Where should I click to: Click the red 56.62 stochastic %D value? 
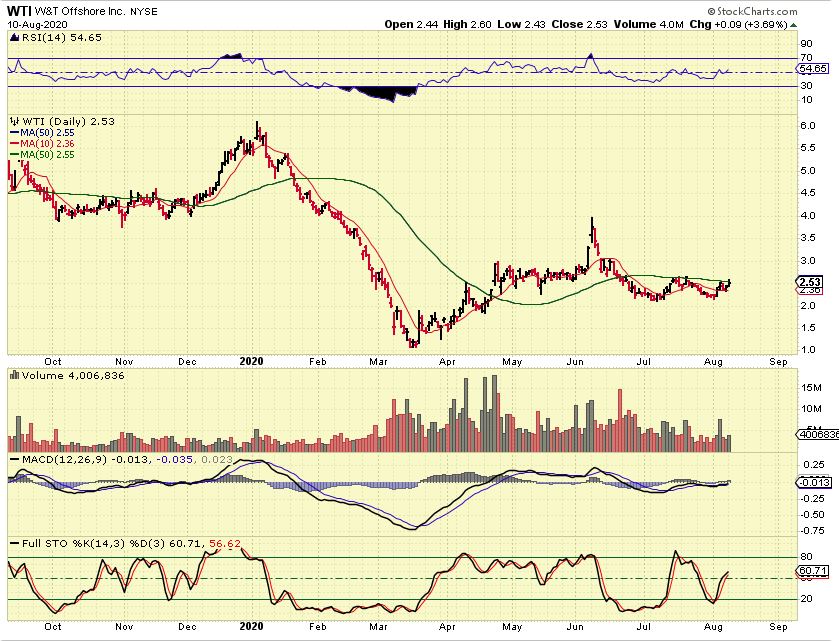click(225, 544)
